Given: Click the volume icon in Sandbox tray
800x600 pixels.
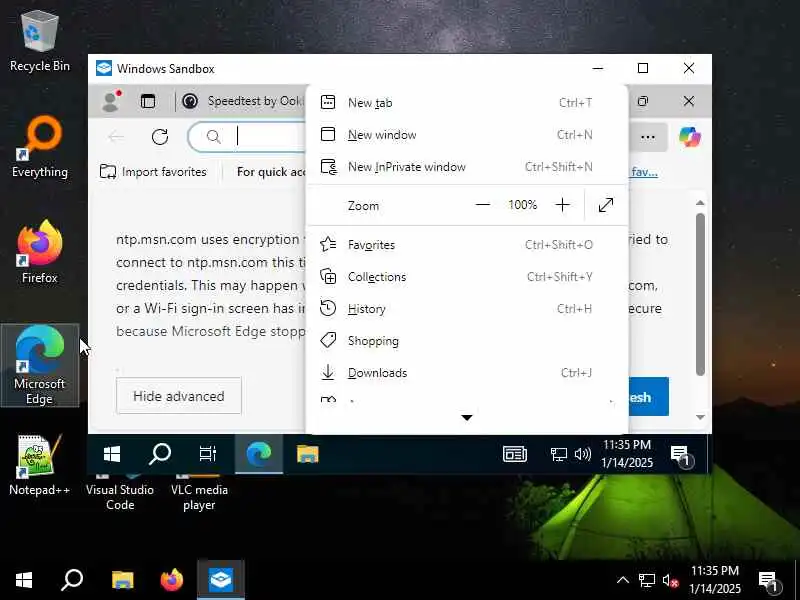Looking at the screenshot, I should [x=583, y=454].
